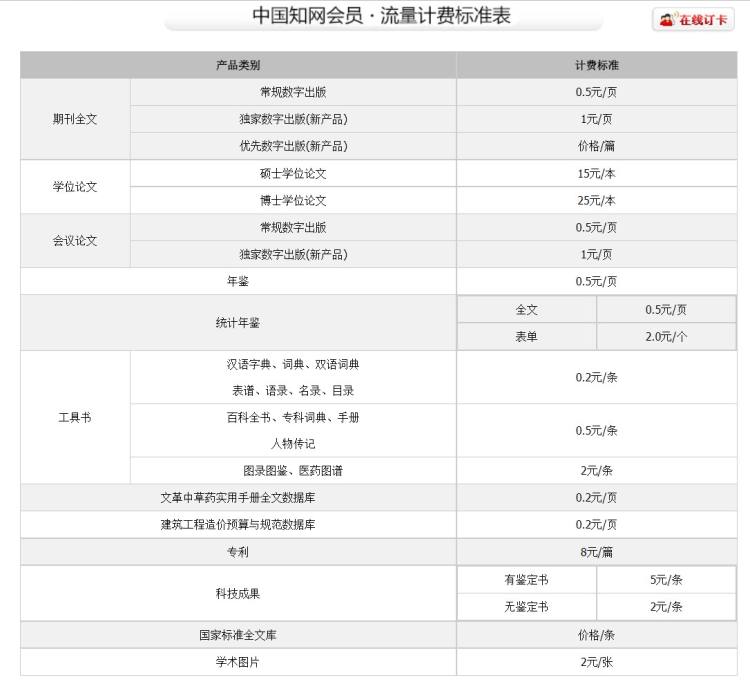The width and height of the screenshot is (750, 684).
Task: Select the 期刊全文 category cell
Action: tap(75, 119)
